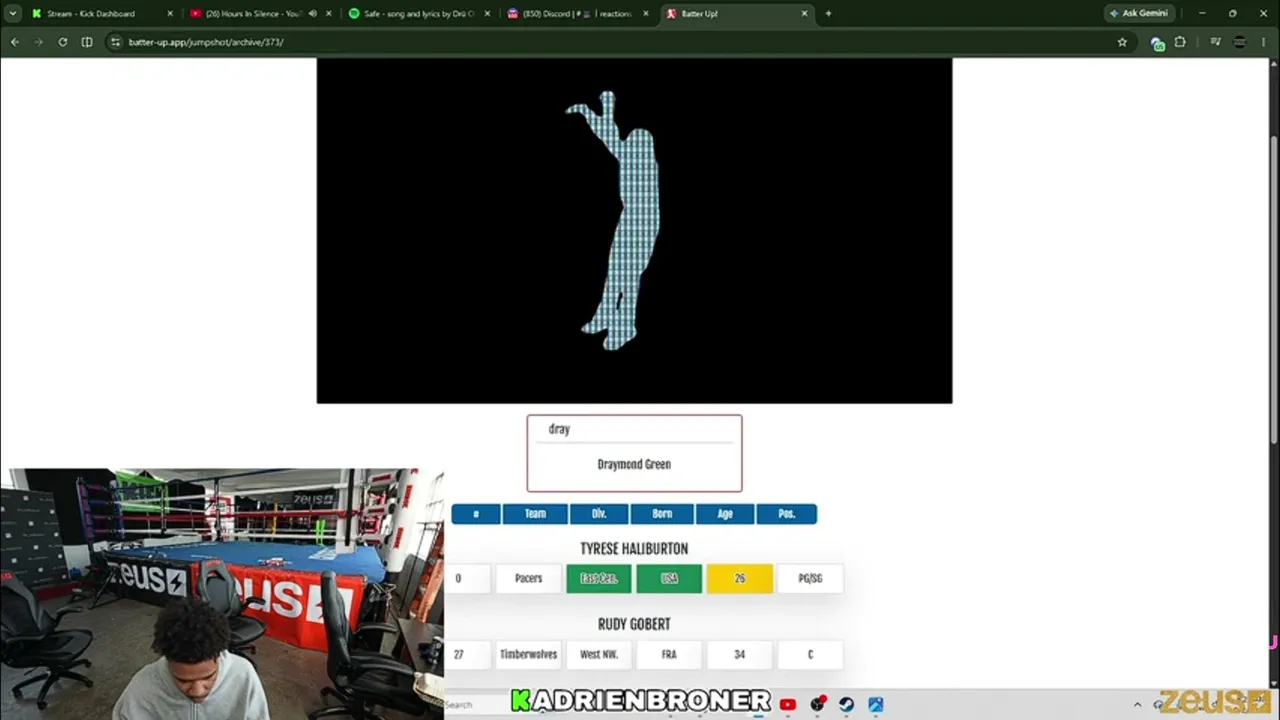Reload the Batter Up page

[x=63, y=42]
